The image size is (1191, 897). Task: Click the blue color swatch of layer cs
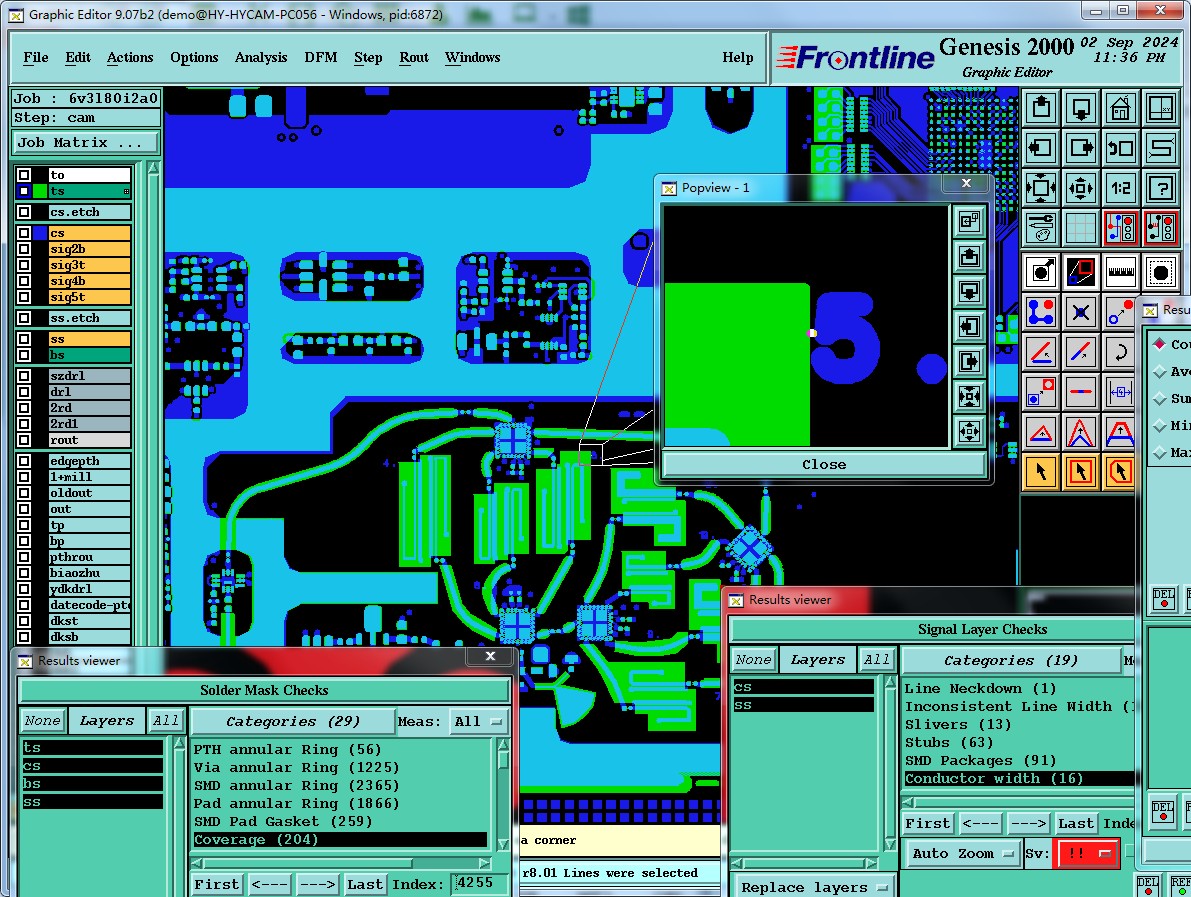pyautogui.click(x=40, y=233)
